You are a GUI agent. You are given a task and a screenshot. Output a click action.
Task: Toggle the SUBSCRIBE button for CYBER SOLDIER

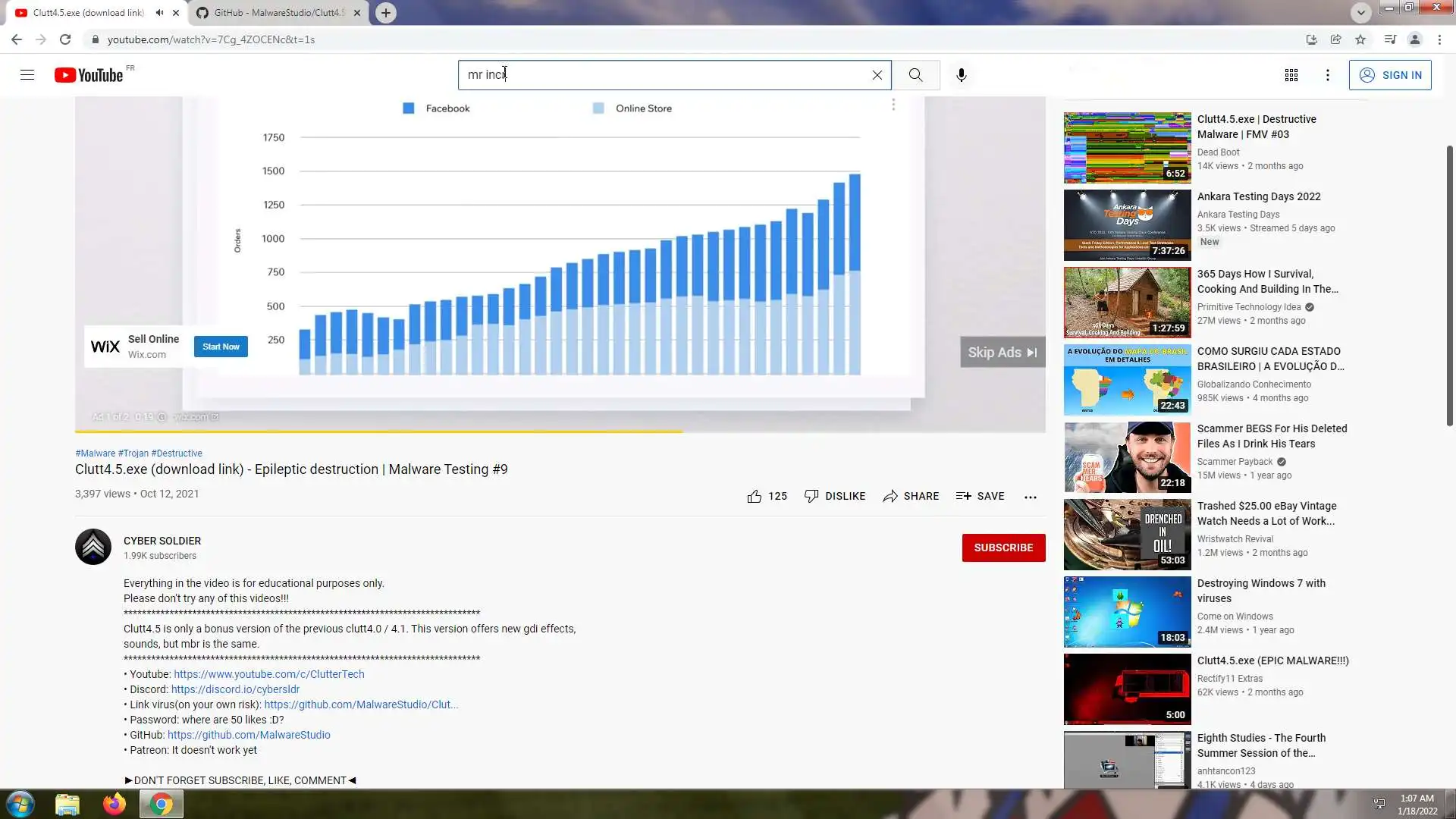pyautogui.click(x=1003, y=548)
